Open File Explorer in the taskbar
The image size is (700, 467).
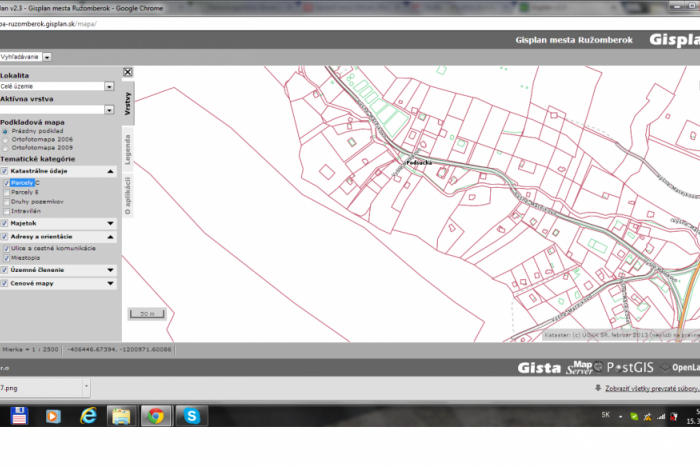click(x=122, y=415)
